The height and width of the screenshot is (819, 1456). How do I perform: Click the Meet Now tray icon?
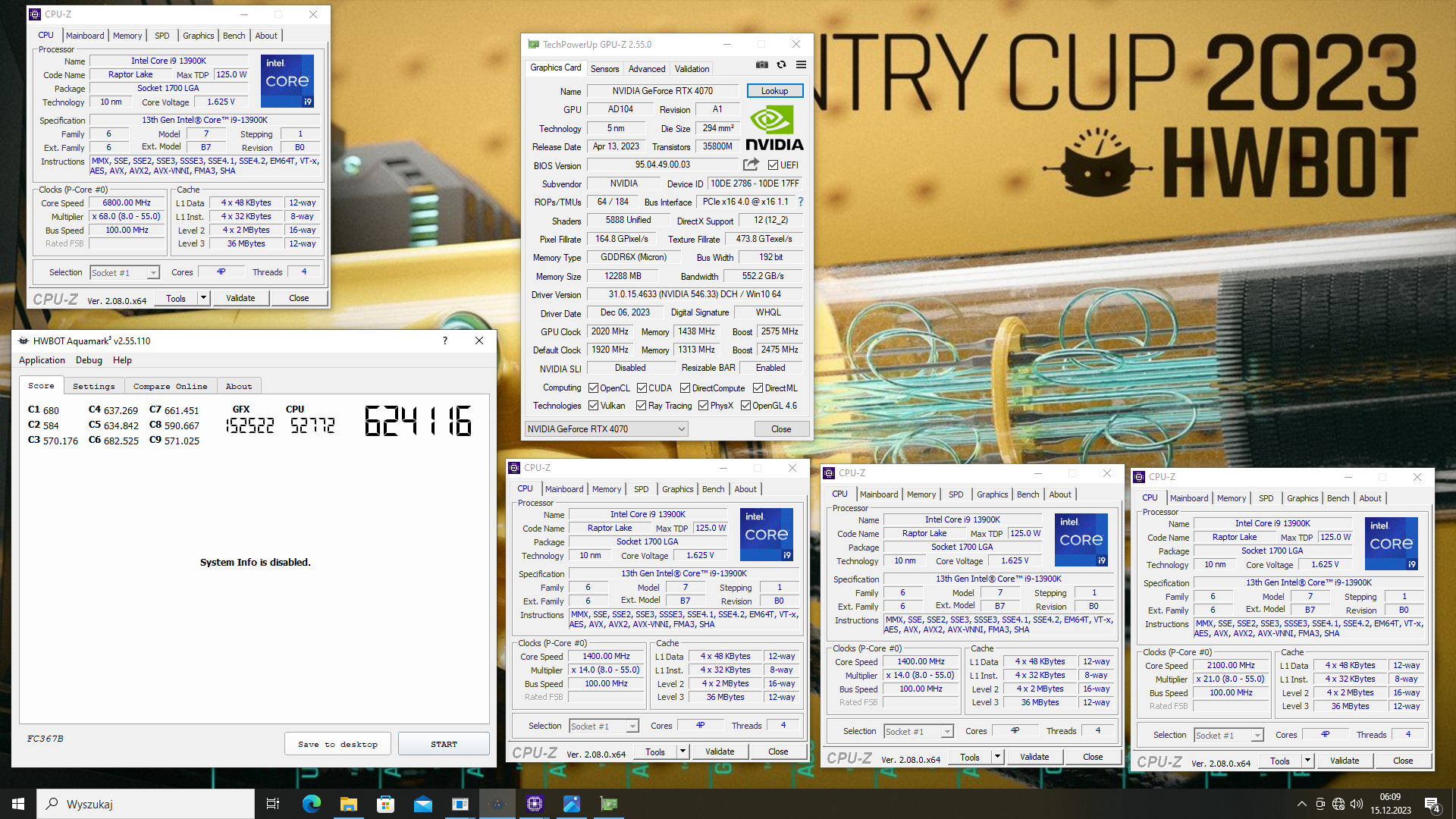point(1320,804)
